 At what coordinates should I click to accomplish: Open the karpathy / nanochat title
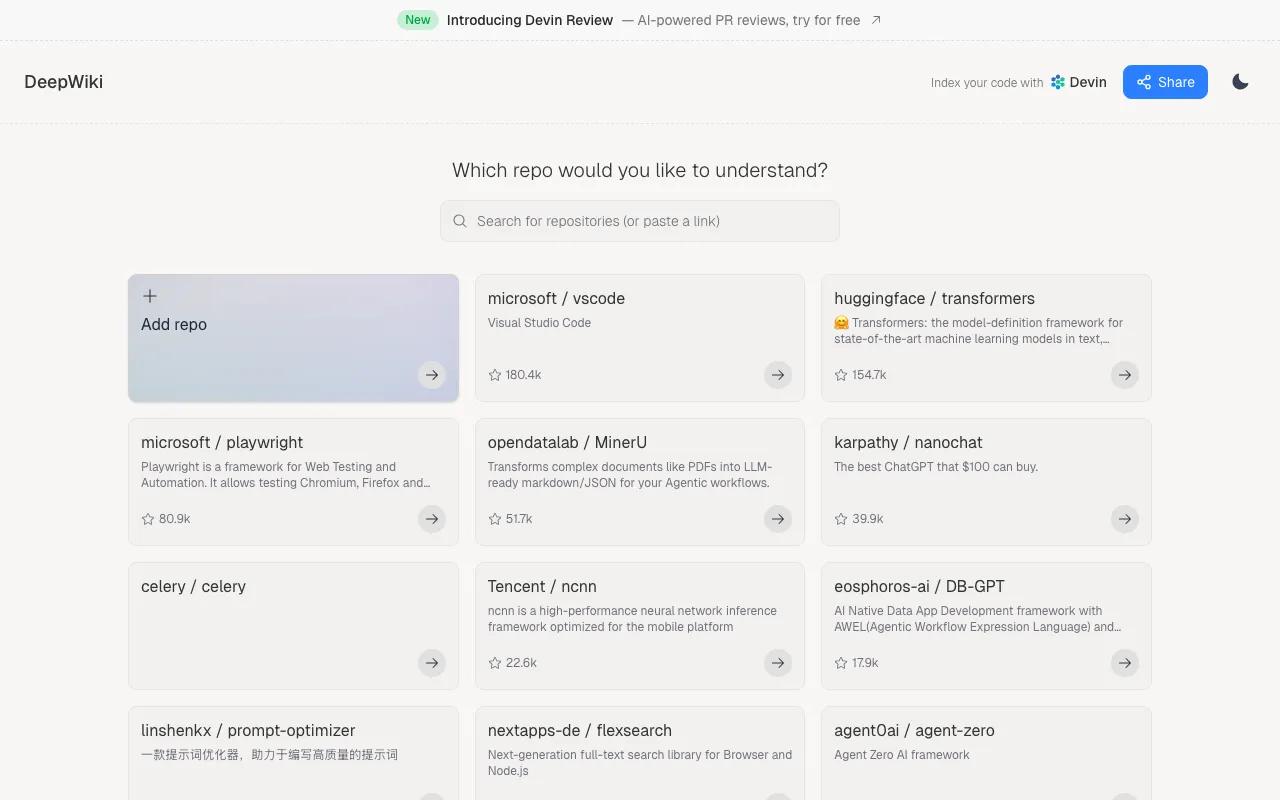(x=908, y=442)
